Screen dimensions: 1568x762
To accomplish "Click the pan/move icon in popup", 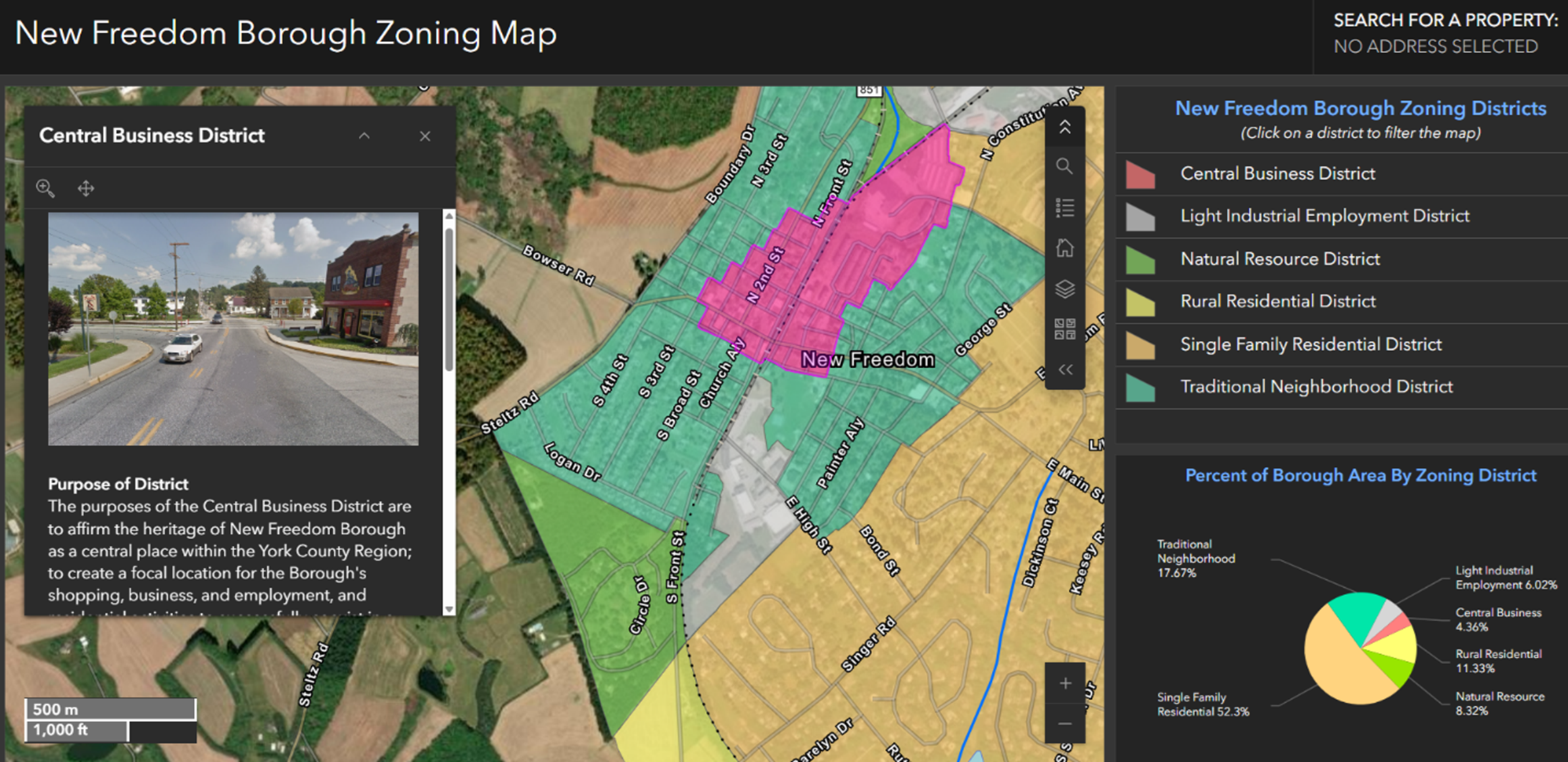I will click(86, 189).
